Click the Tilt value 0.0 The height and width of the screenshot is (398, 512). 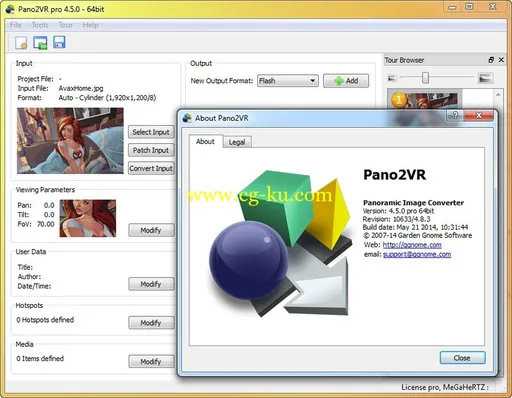49,215
